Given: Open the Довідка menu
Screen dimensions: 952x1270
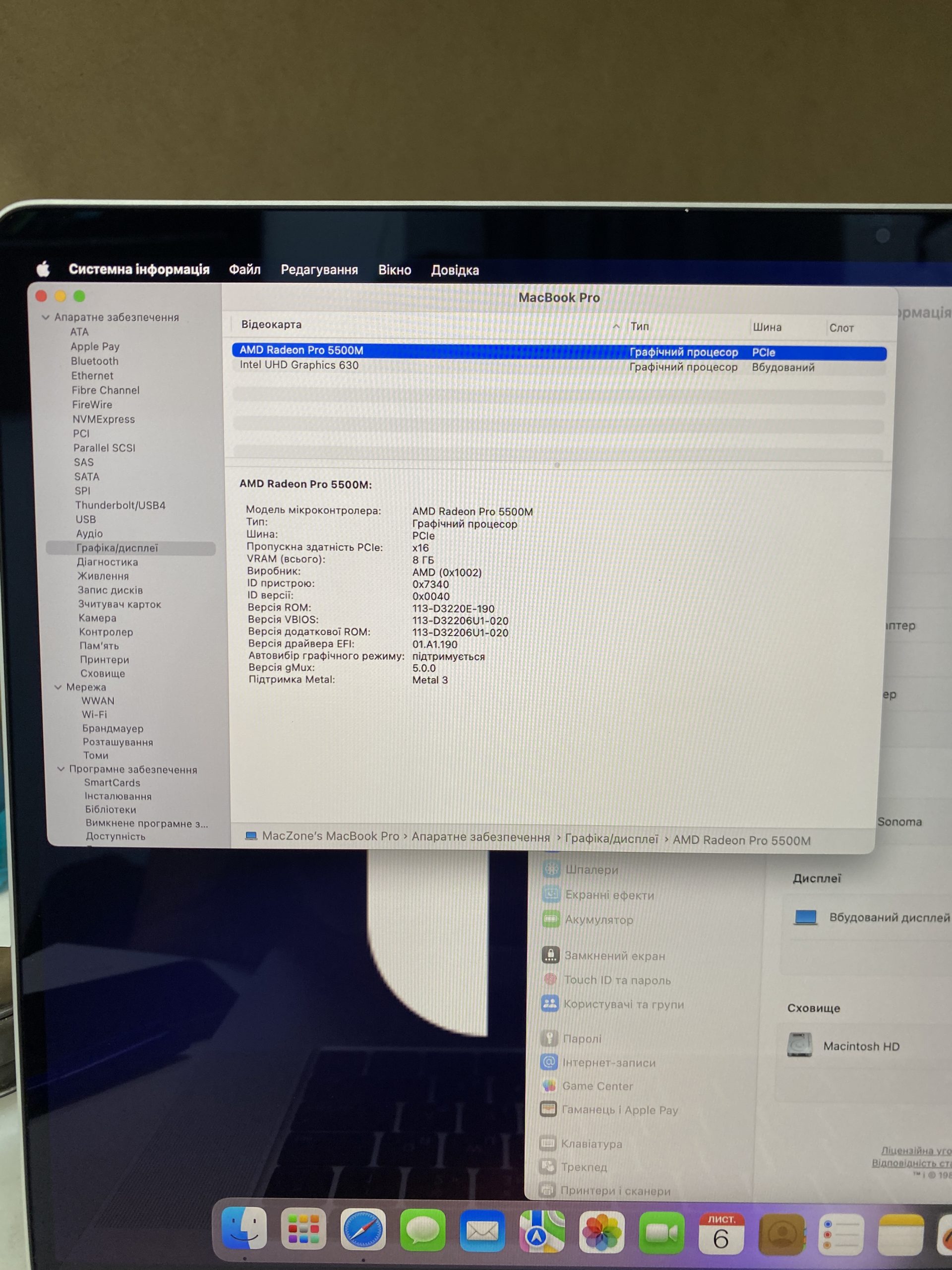Looking at the screenshot, I should [455, 270].
